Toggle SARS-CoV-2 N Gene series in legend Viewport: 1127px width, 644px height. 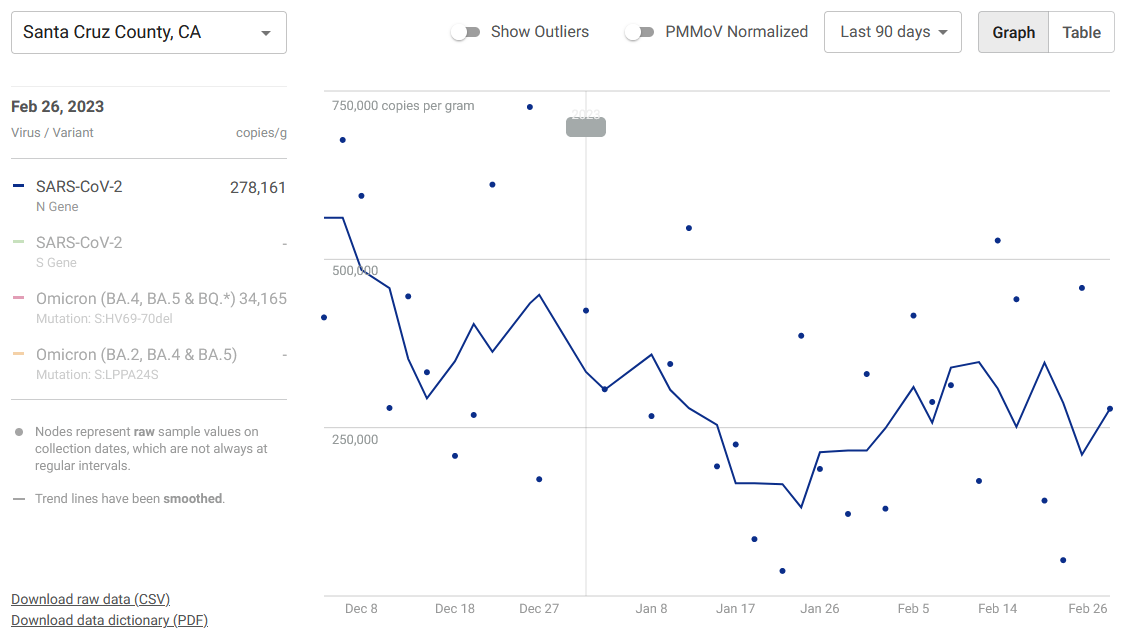[x=79, y=187]
